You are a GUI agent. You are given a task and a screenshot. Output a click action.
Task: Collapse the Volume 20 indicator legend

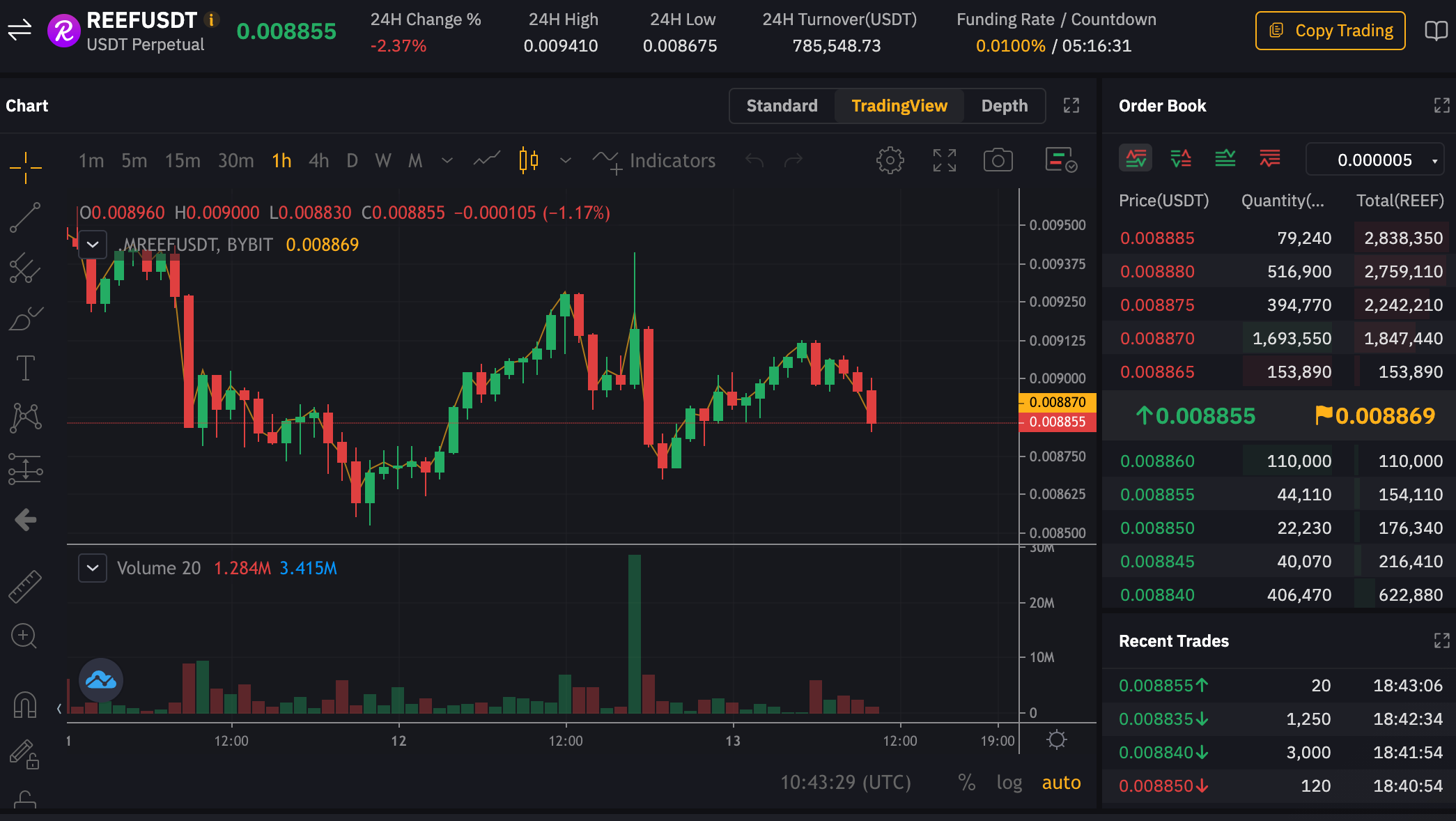[x=93, y=568]
